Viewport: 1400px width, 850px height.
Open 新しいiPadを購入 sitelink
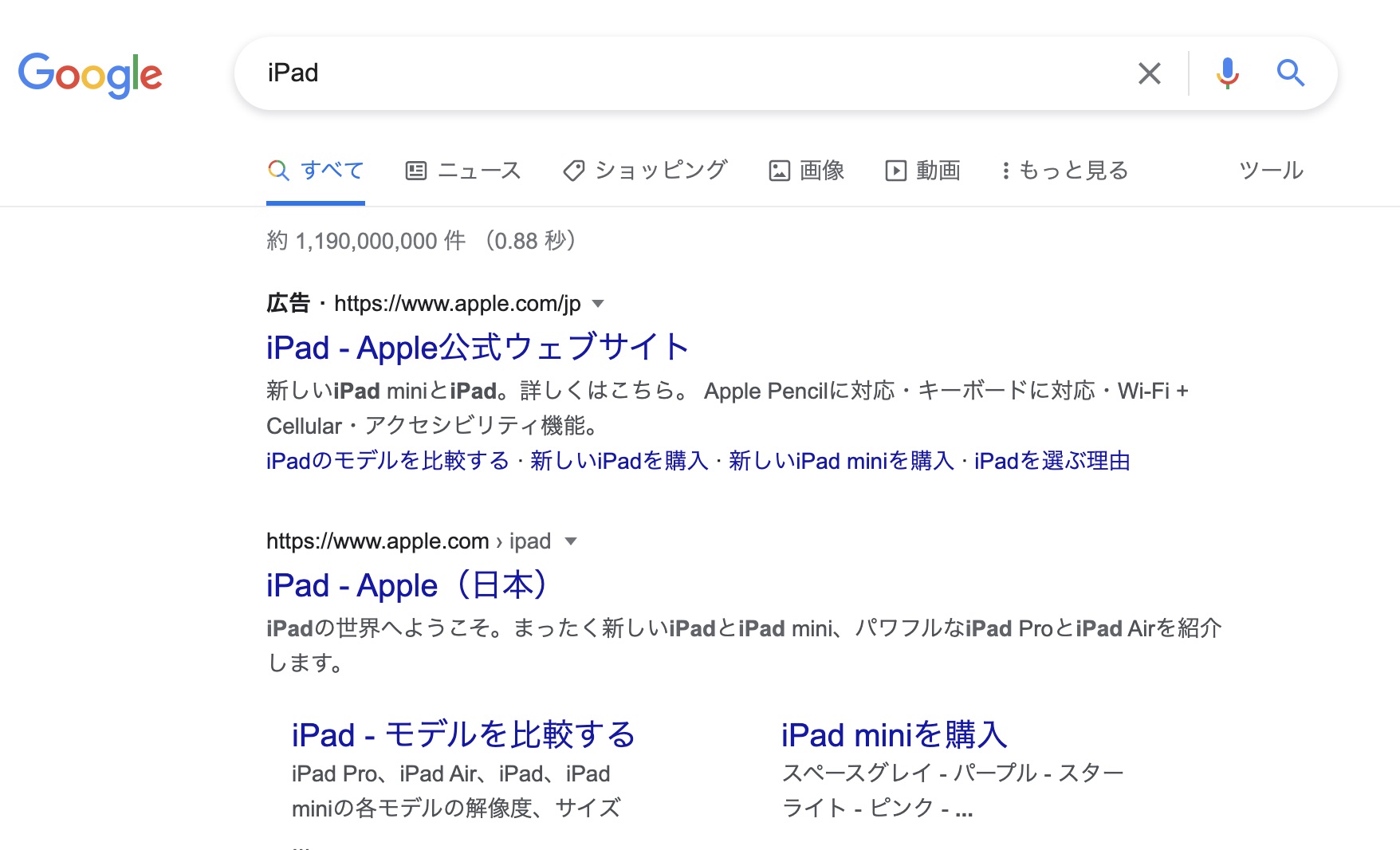(x=619, y=461)
